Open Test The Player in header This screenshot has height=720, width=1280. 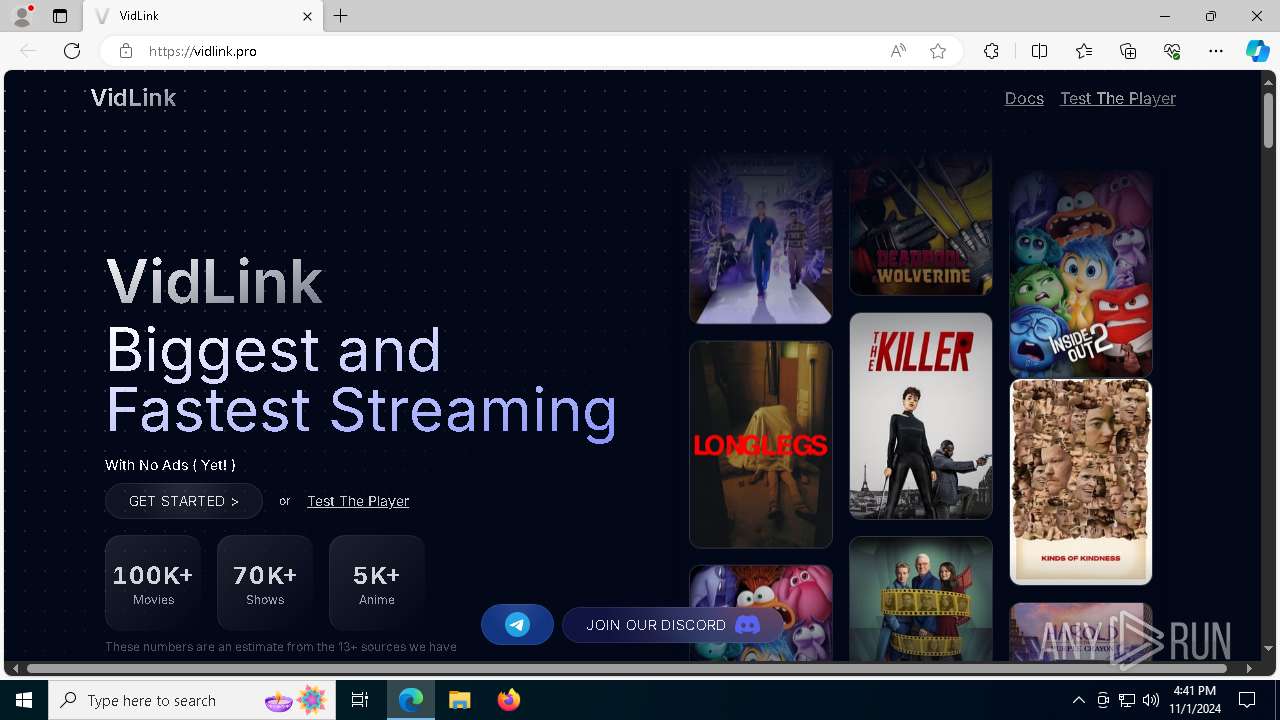1118,98
